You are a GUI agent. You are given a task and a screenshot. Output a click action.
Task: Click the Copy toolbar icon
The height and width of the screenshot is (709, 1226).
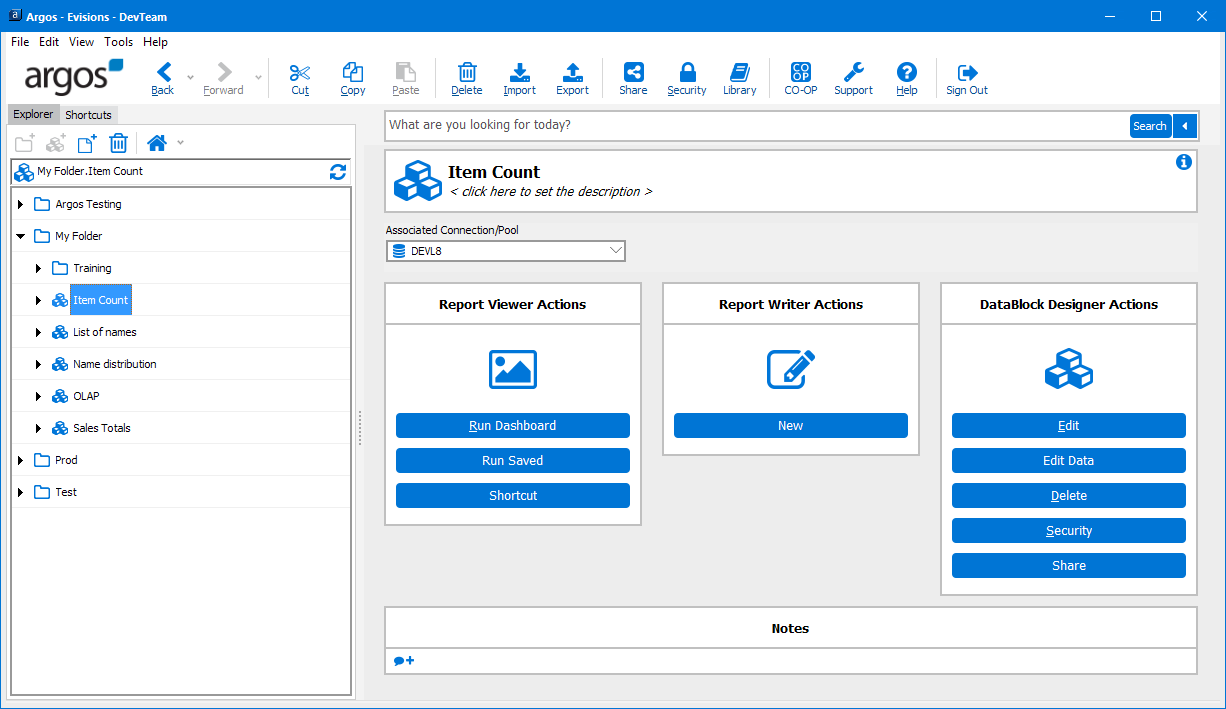[x=353, y=72]
